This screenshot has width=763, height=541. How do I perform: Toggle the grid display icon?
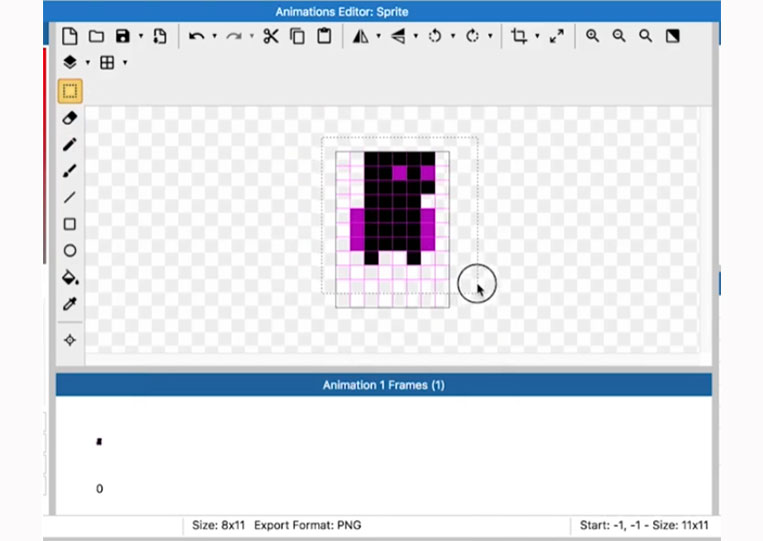(107, 62)
